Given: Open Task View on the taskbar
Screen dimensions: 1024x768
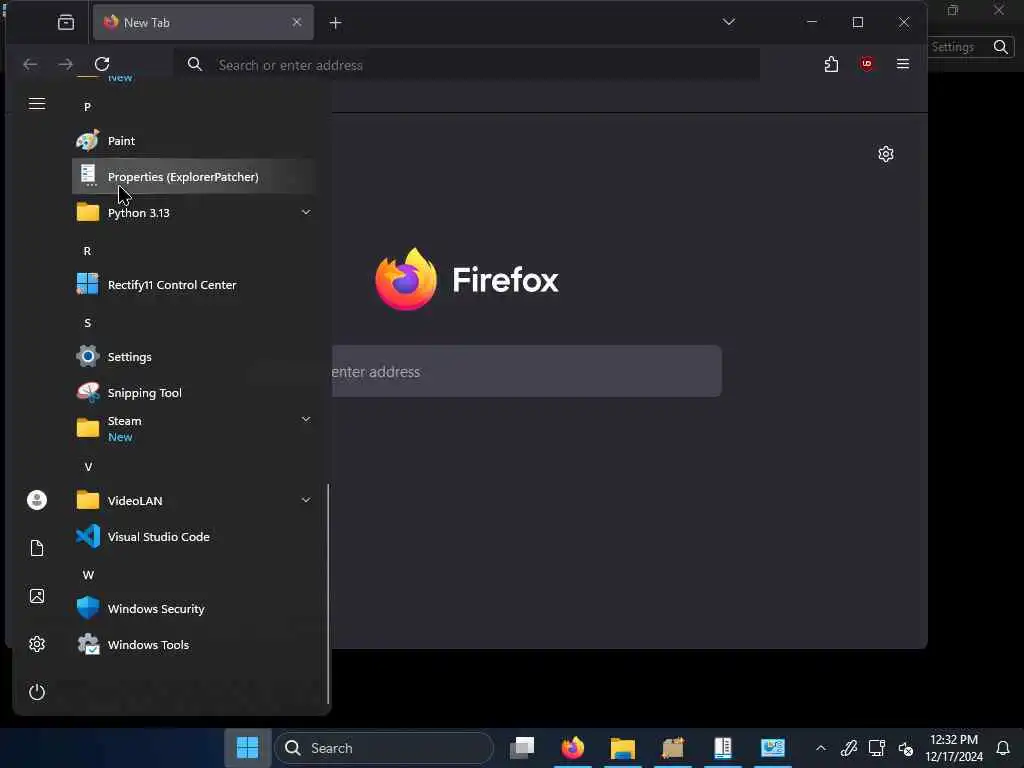Looking at the screenshot, I should 522,748.
